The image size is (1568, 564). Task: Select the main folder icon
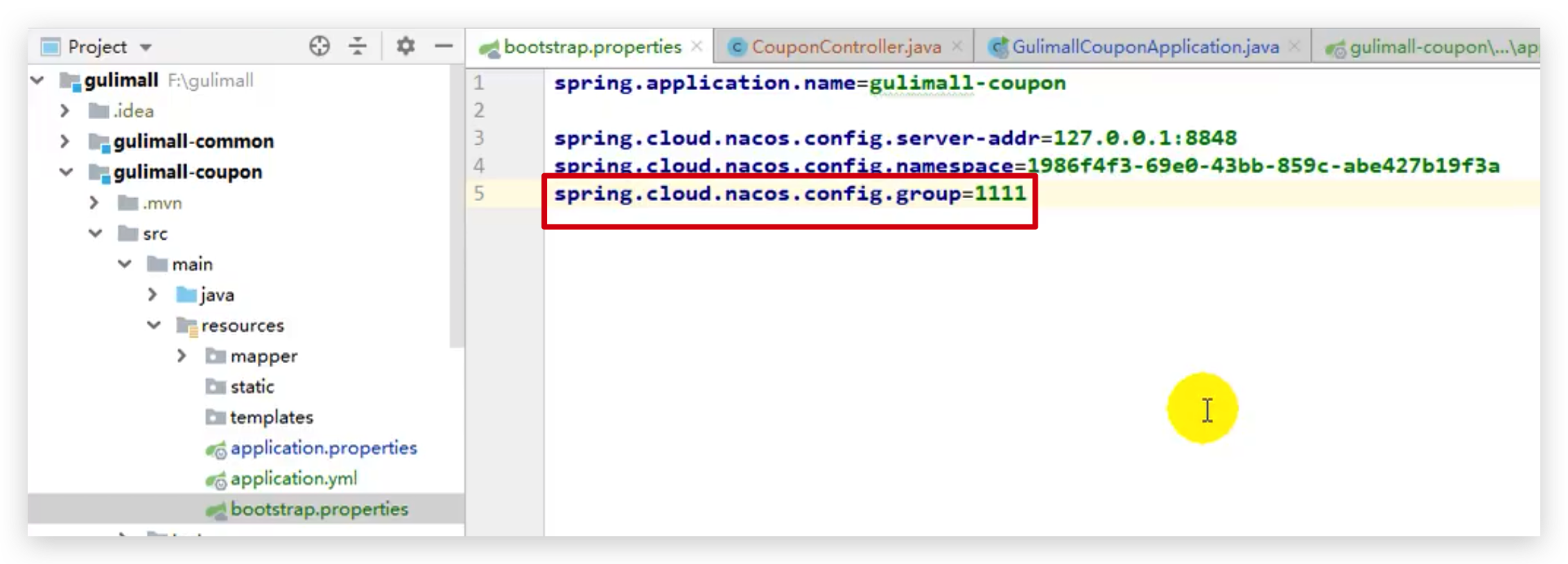[x=157, y=264]
